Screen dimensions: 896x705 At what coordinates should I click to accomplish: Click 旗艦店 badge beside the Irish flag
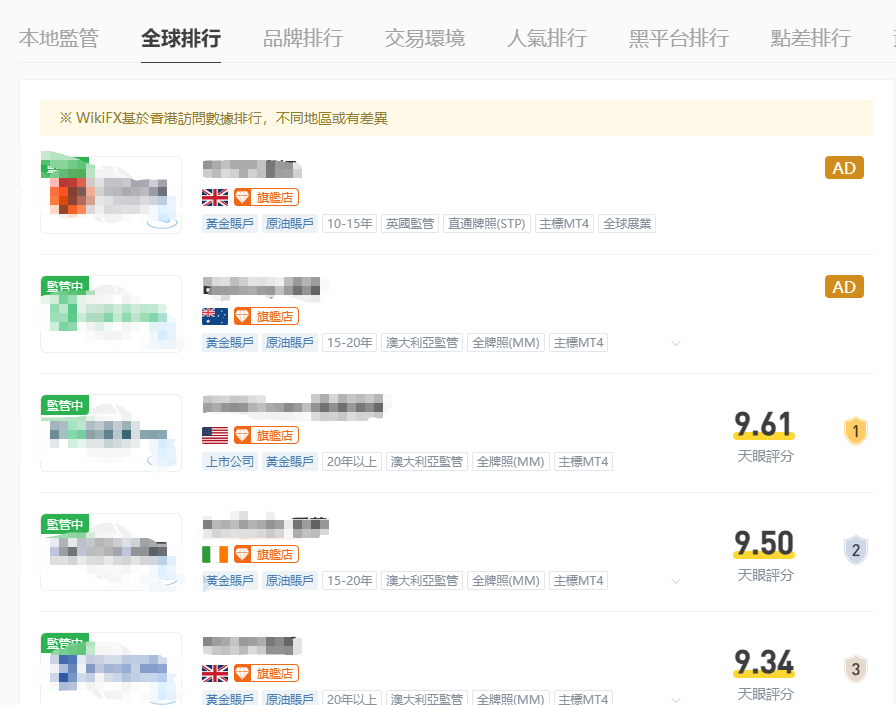266,554
